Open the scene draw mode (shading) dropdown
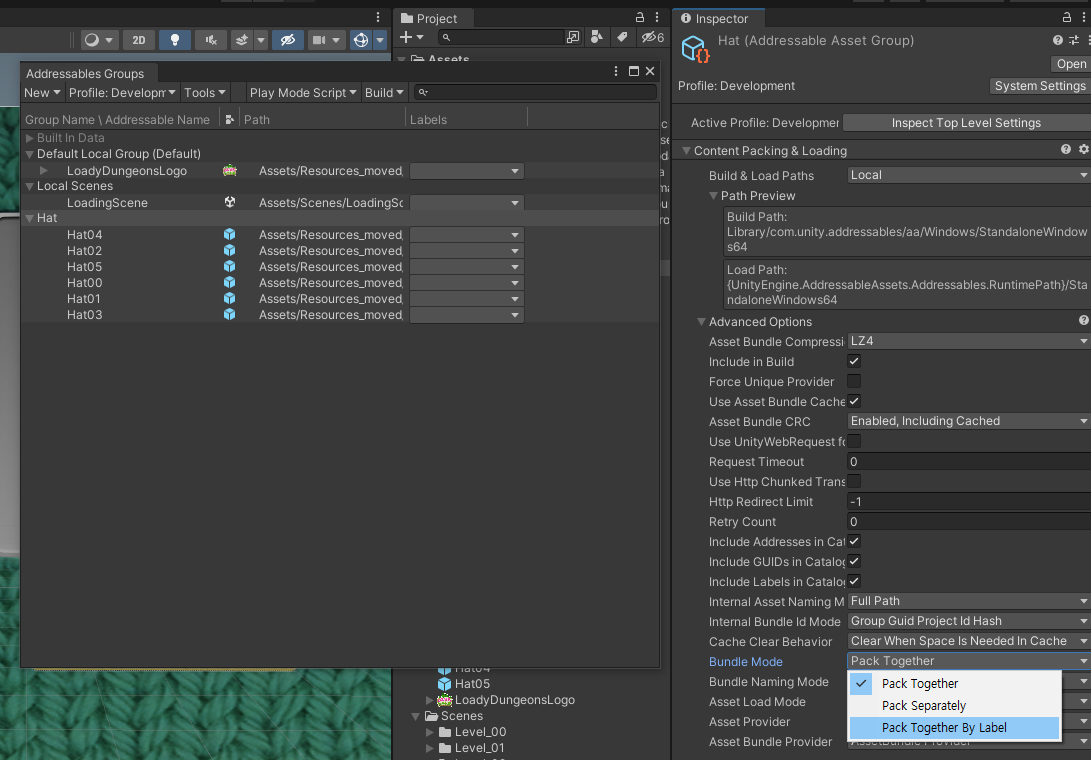 pos(99,40)
